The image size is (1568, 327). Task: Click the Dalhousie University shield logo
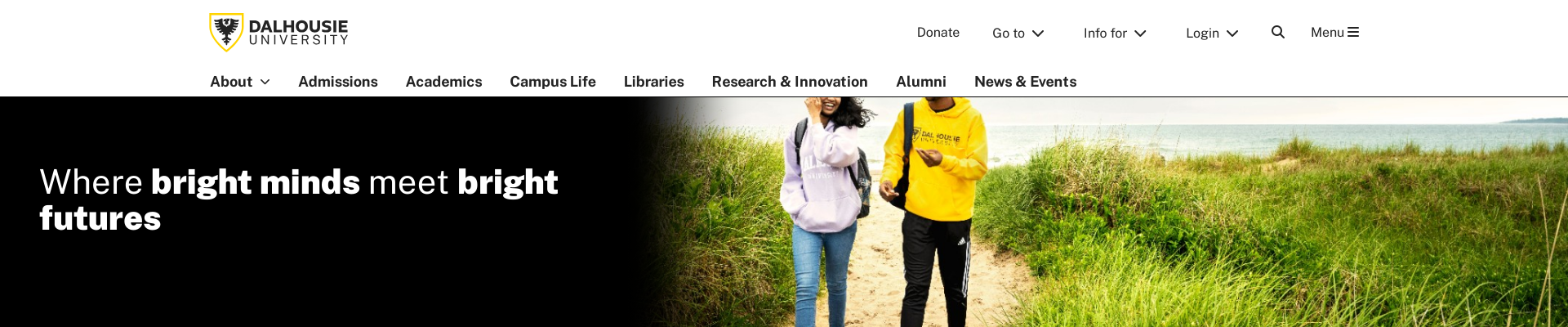point(226,32)
